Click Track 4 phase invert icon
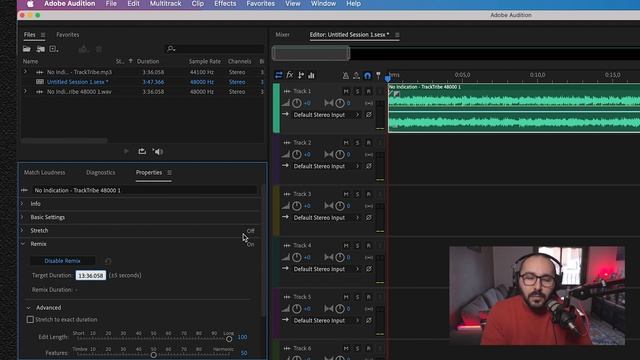Viewport: 640px width, 360px height. (x=369, y=269)
